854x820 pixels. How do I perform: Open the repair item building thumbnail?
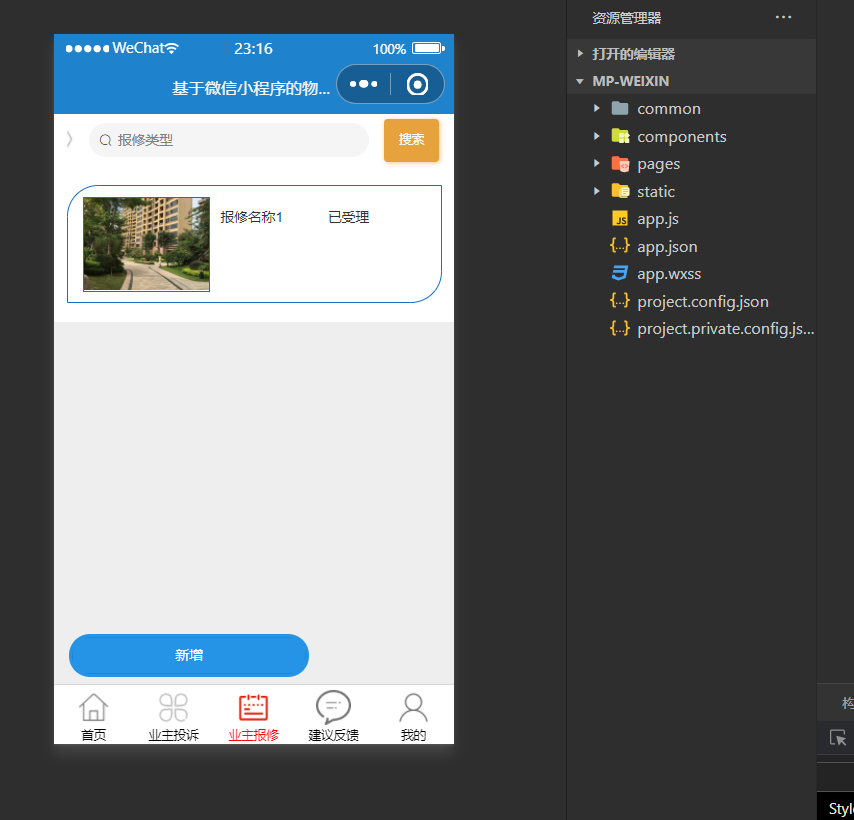tap(146, 244)
